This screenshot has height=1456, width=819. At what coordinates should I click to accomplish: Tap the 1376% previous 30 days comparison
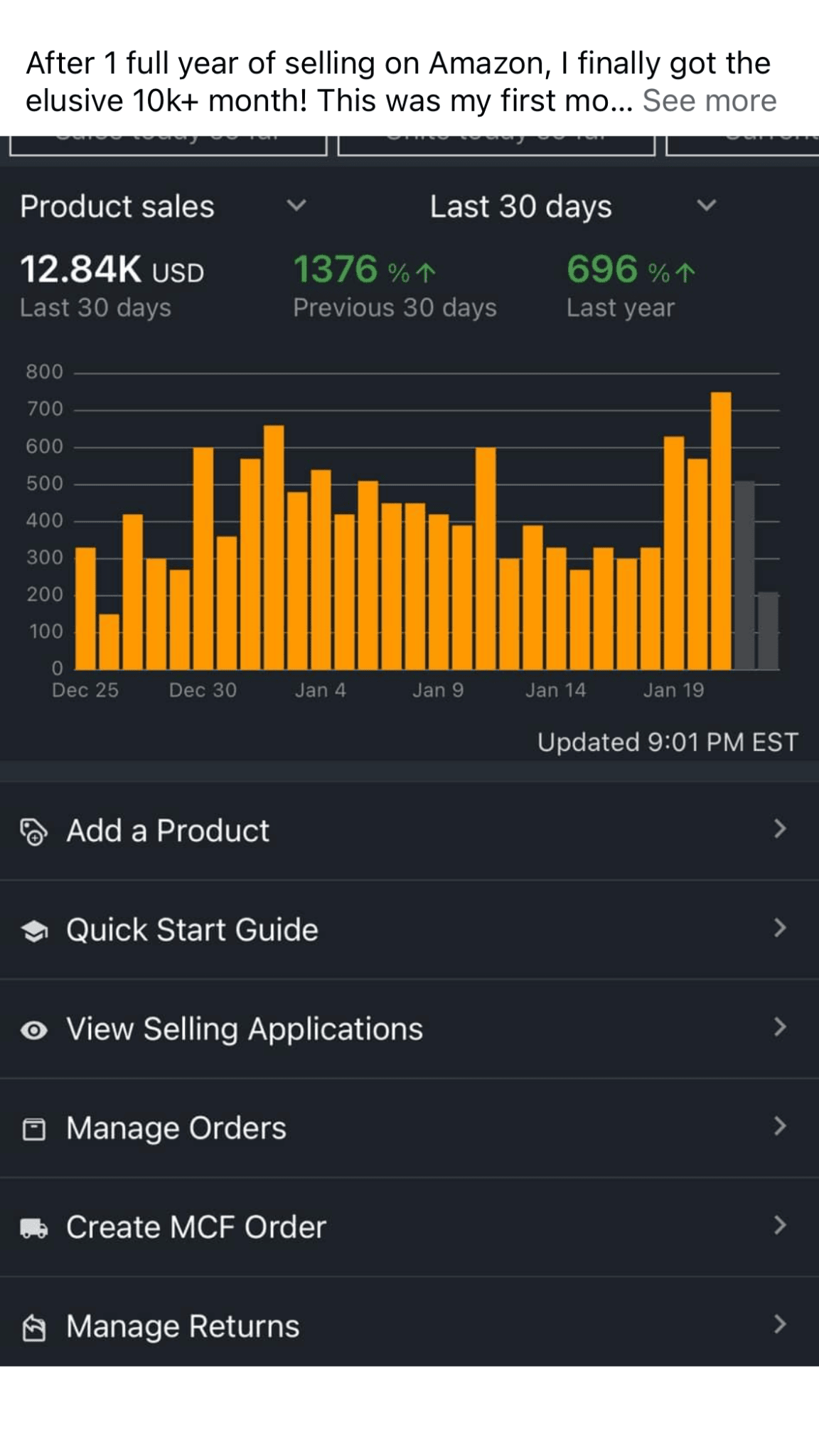click(365, 271)
